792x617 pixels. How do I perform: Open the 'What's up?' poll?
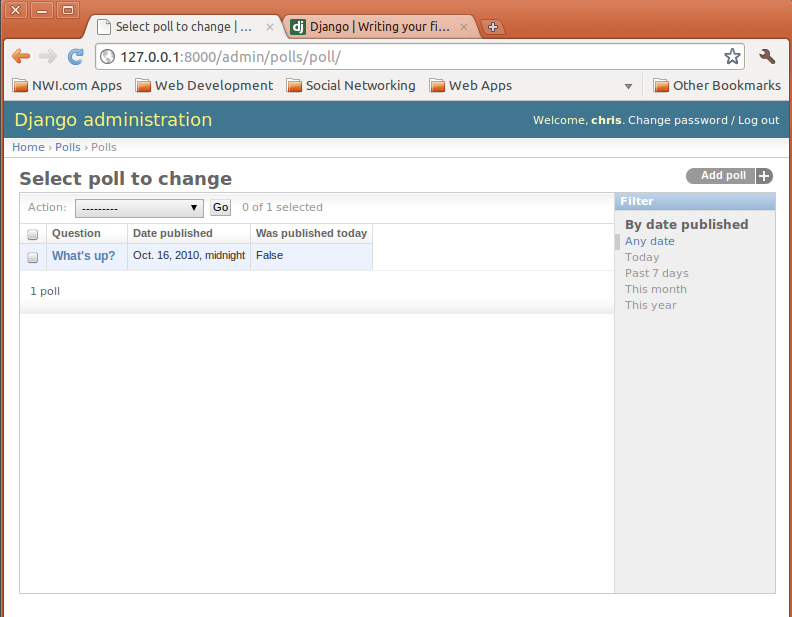83,256
